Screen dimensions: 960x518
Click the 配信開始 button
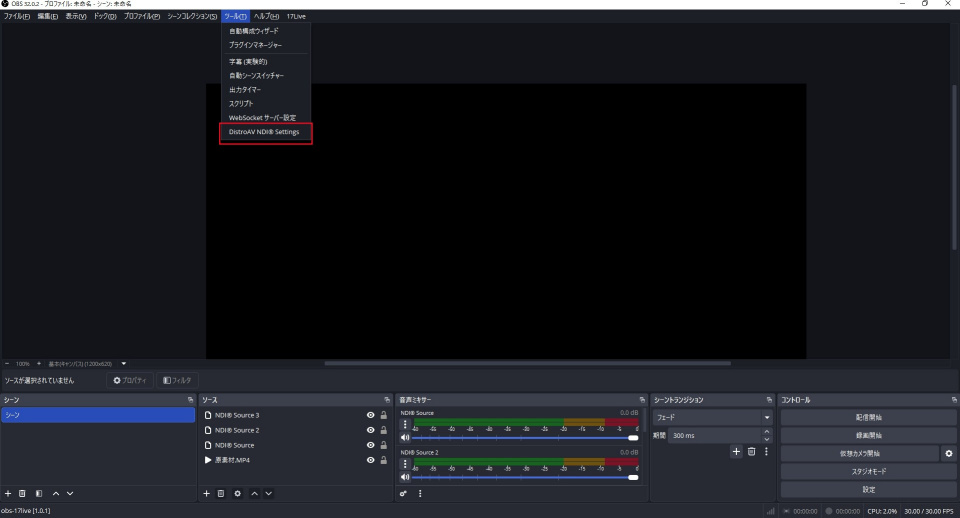point(867,416)
